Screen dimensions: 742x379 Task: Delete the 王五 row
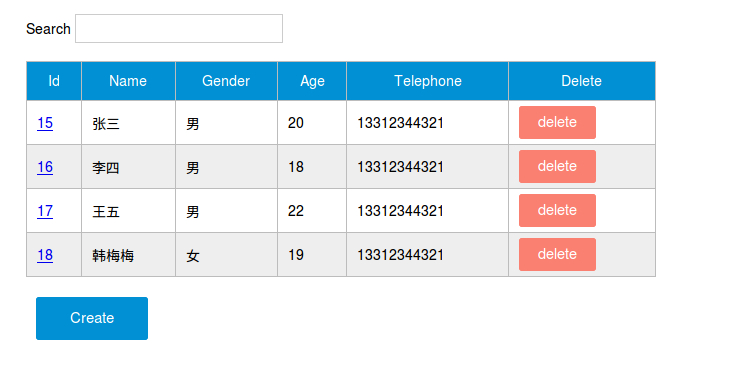pyautogui.click(x=557, y=211)
